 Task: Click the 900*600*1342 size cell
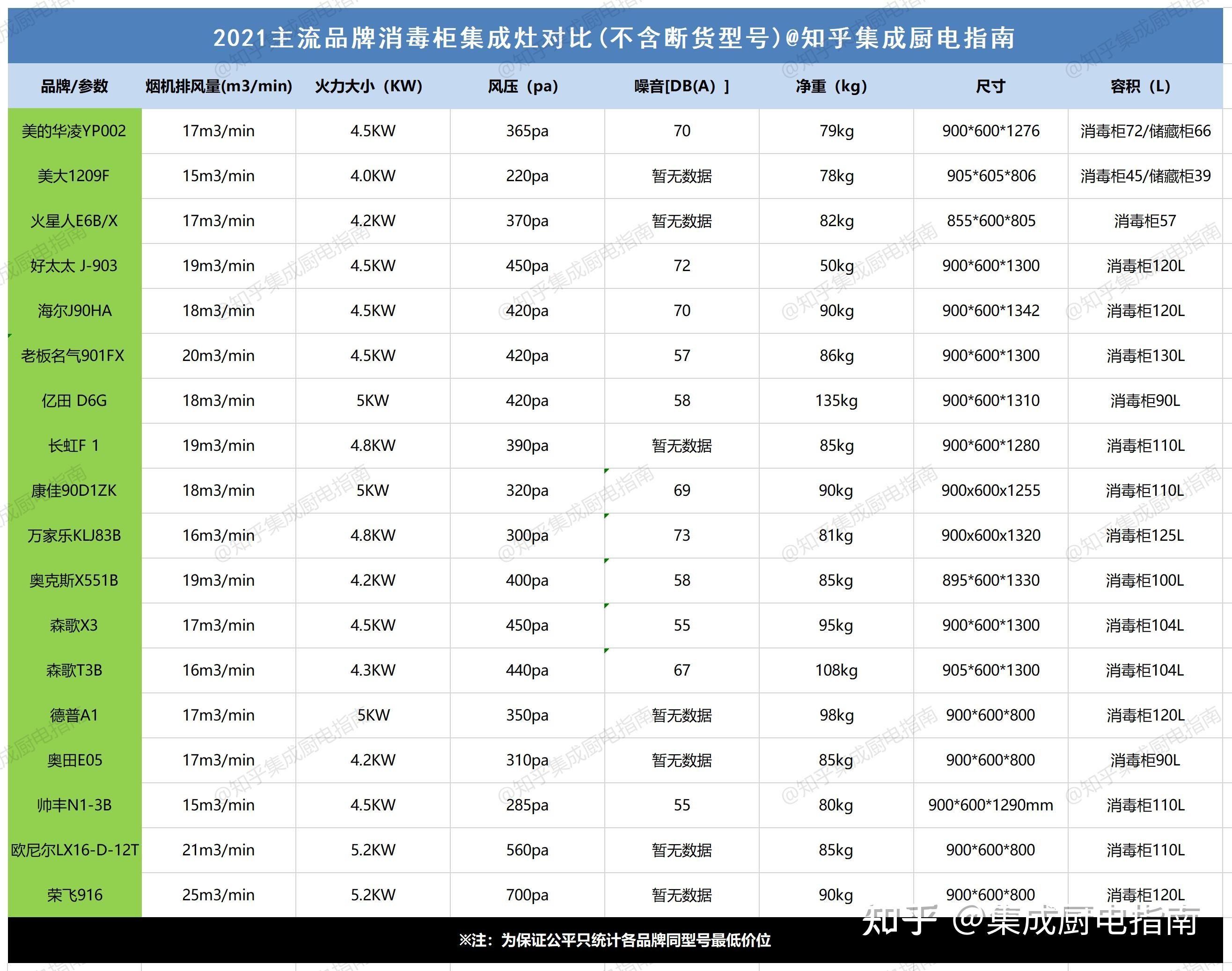pyautogui.click(x=991, y=310)
